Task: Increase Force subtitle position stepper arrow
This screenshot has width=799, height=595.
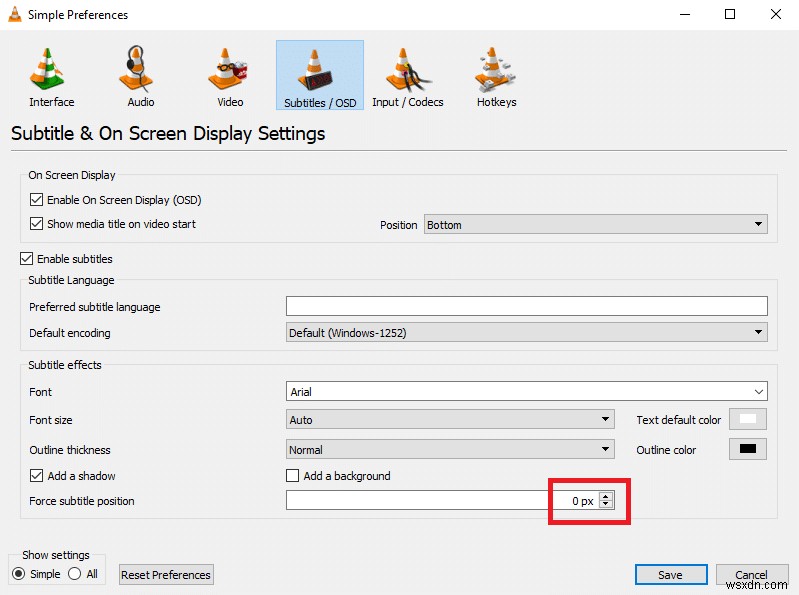Action: point(605,496)
